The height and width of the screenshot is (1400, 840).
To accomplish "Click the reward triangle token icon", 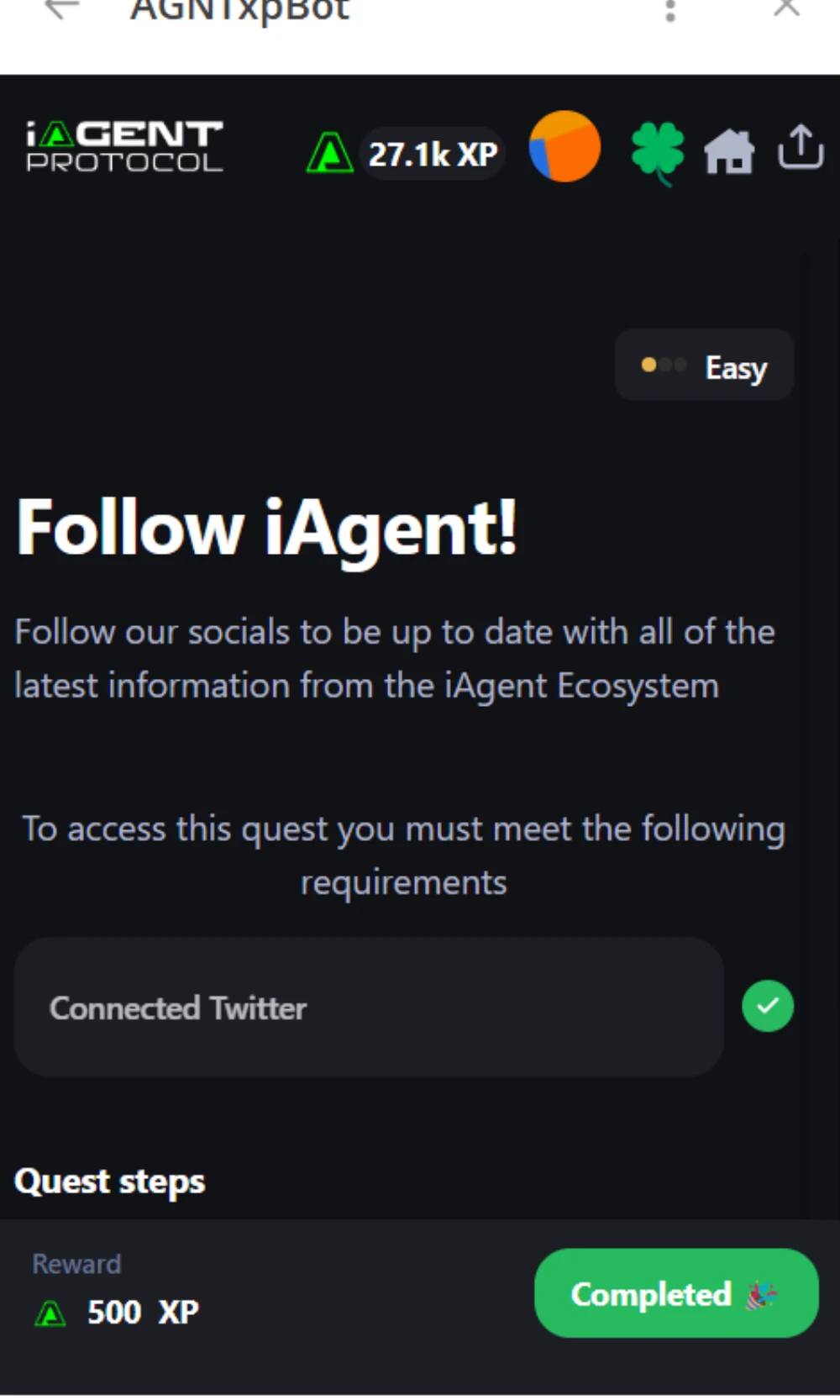I will [x=50, y=1313].
